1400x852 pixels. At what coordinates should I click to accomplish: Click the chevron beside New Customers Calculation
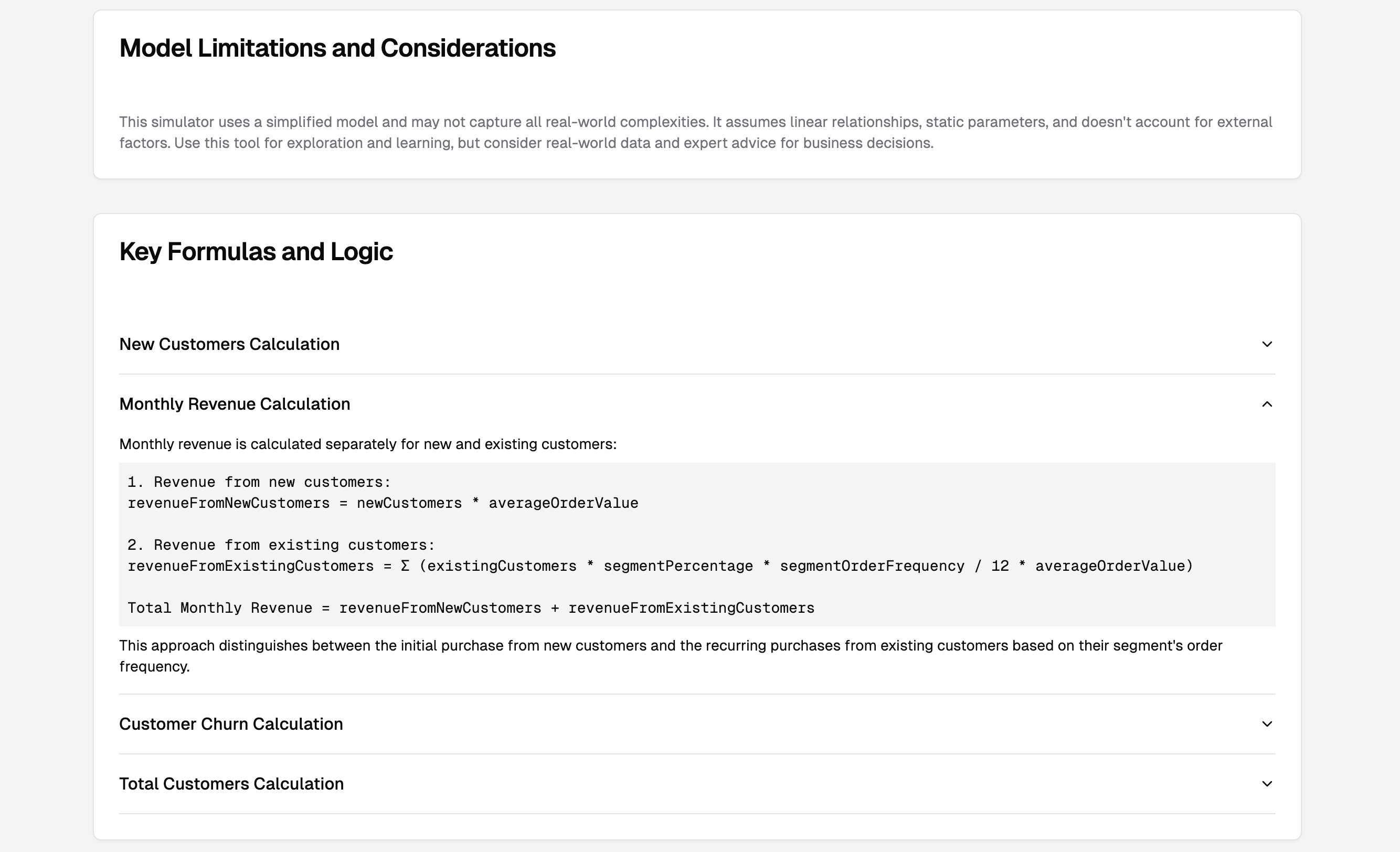coord(1267,344)
